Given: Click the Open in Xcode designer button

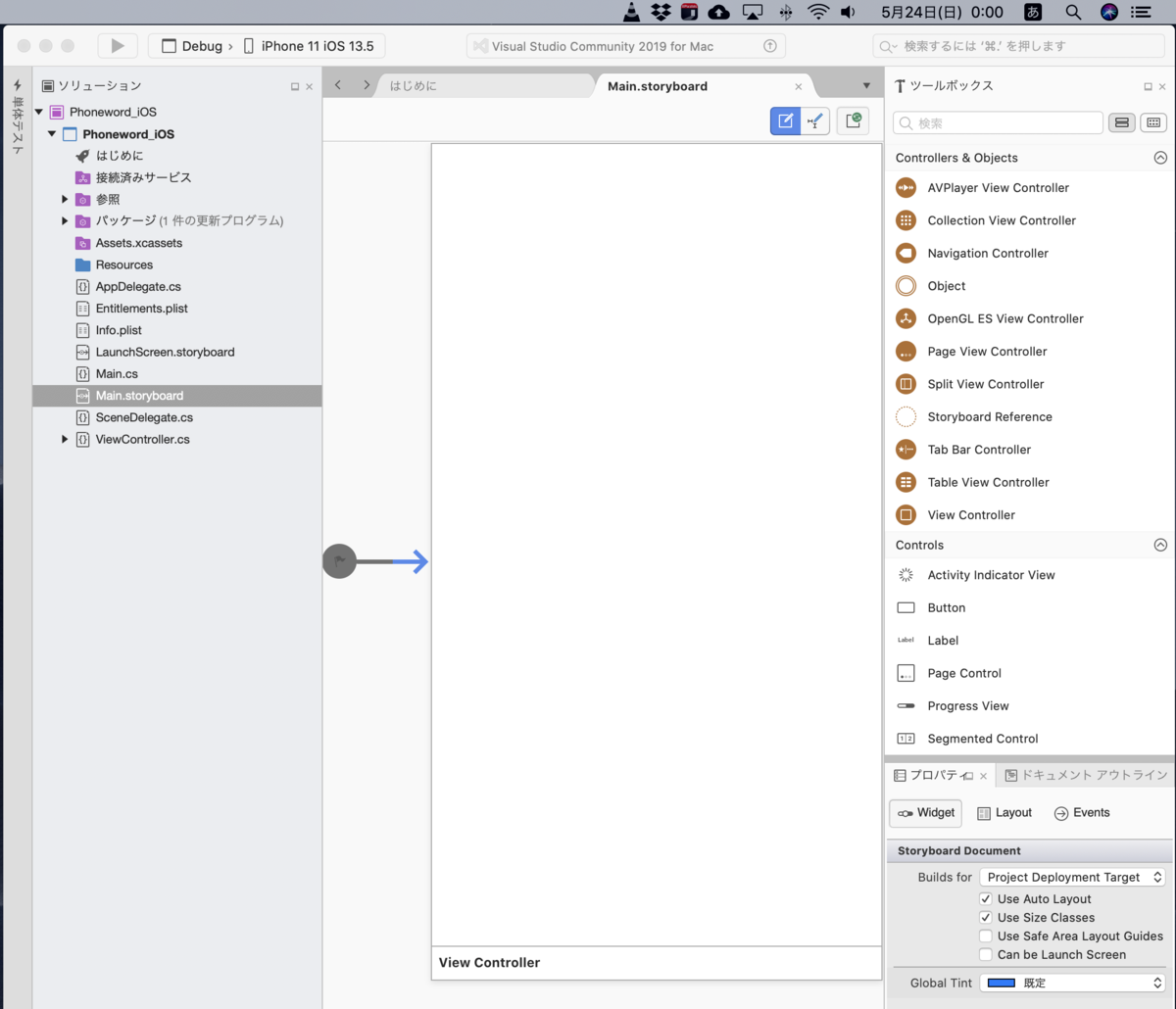Looking at the screenshot, I should point(853,120).
